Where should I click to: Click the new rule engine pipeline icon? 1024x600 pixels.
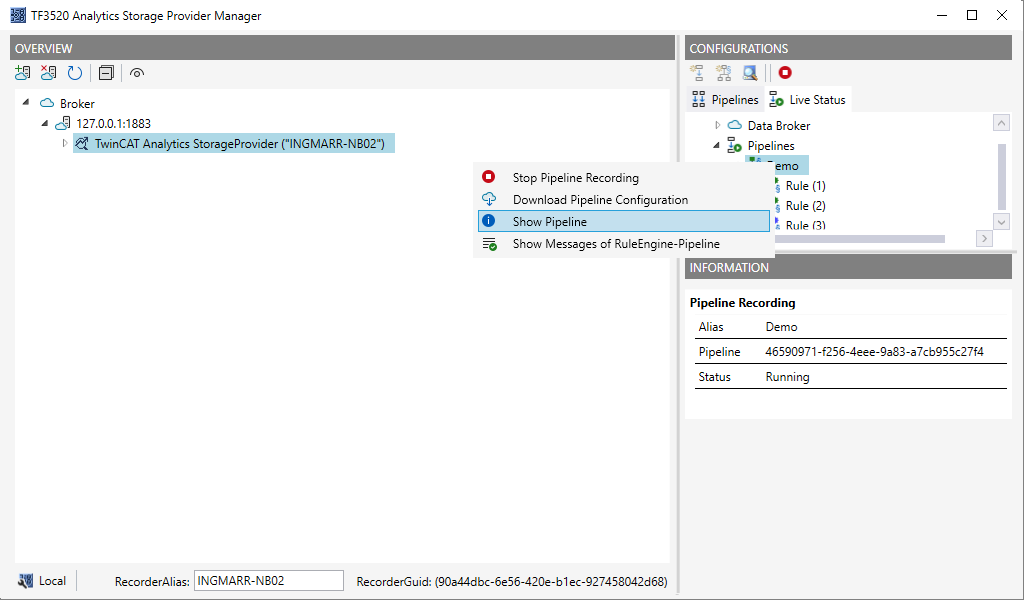tap(724, 73)
